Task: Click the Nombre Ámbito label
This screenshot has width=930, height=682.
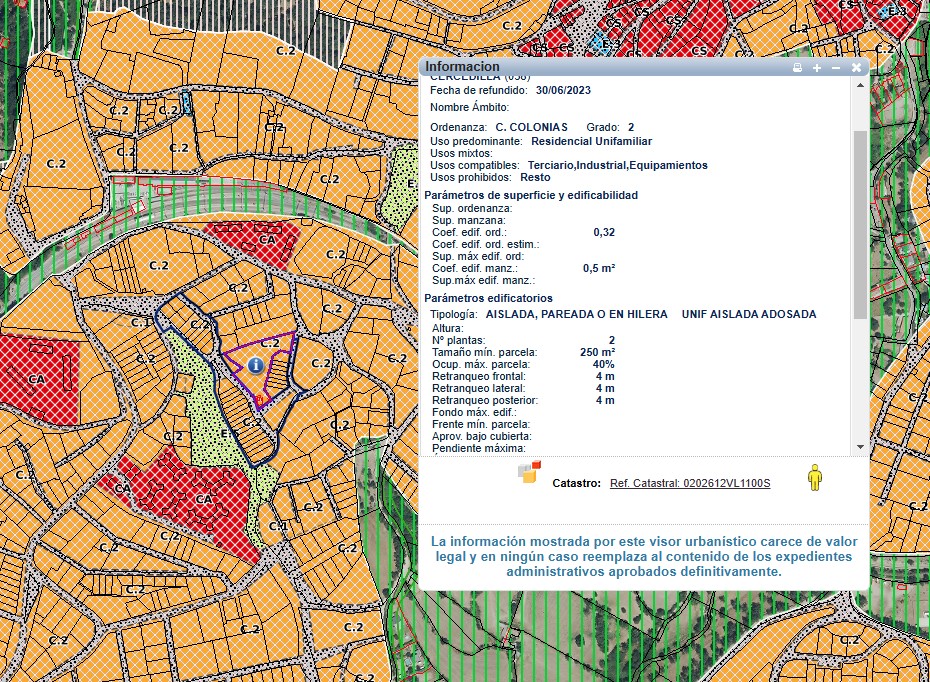Action: click(469, 107)
